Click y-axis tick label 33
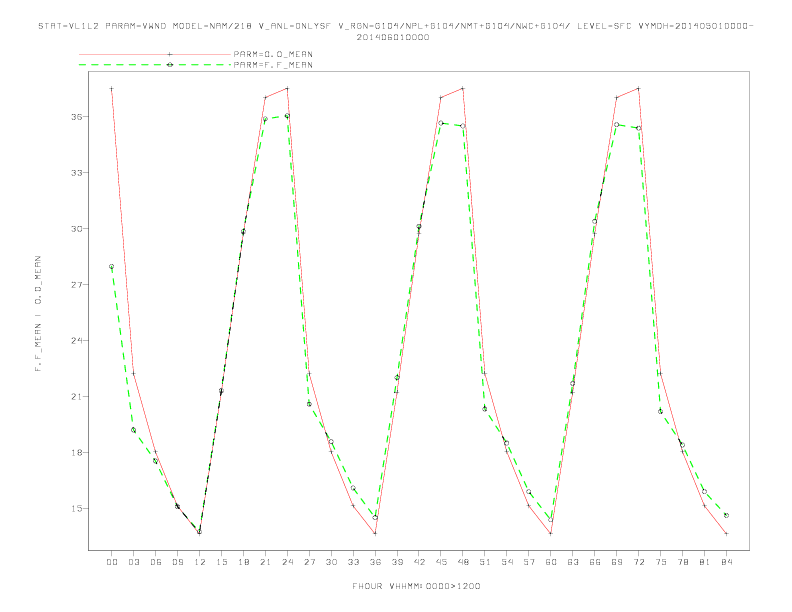 click(x=77, y=173)
